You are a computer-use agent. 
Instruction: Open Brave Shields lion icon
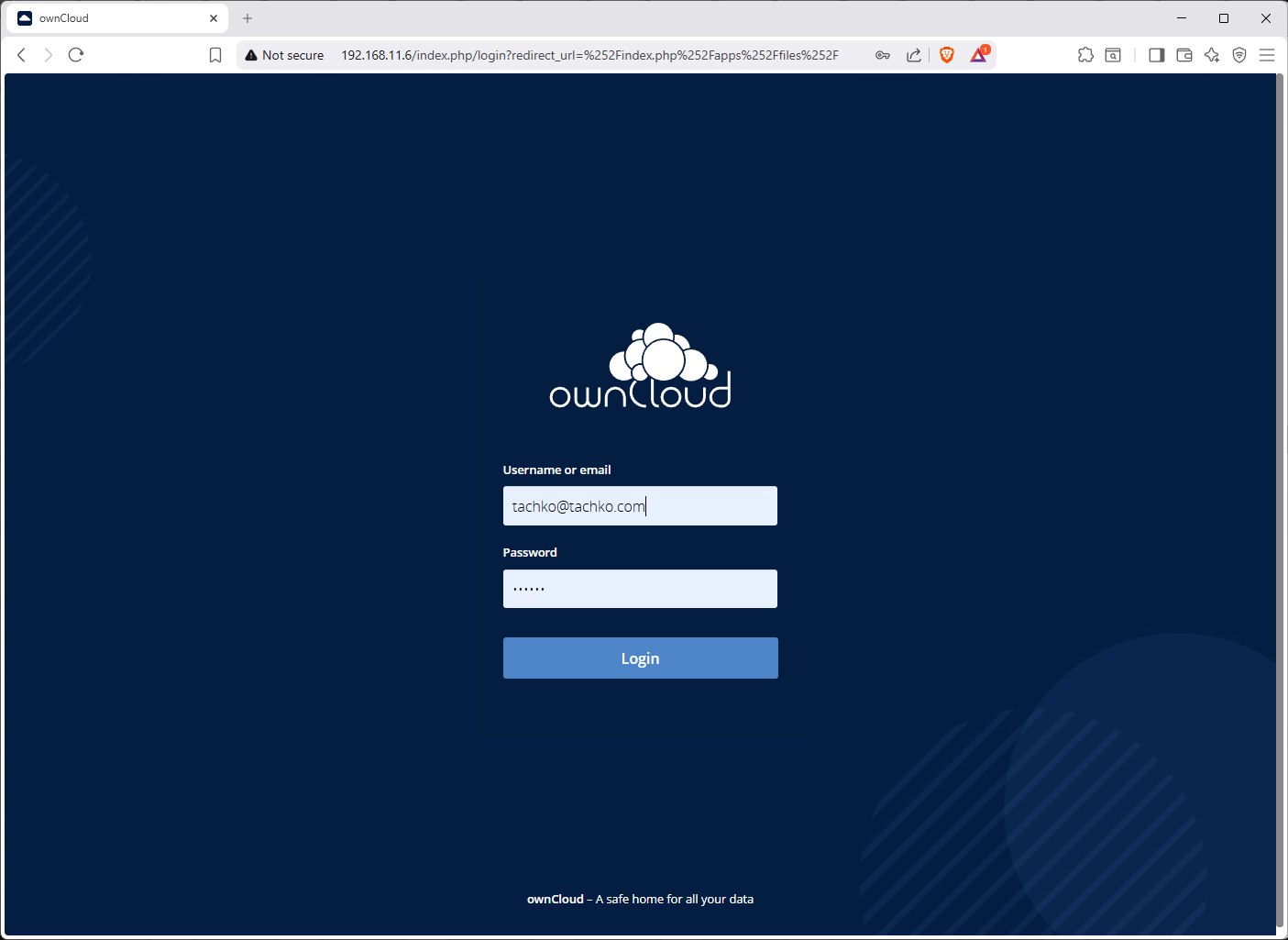click(947, 55)
